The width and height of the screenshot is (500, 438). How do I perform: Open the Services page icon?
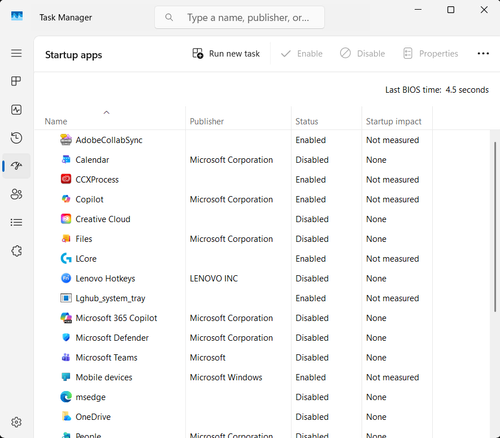click(16, 251)
